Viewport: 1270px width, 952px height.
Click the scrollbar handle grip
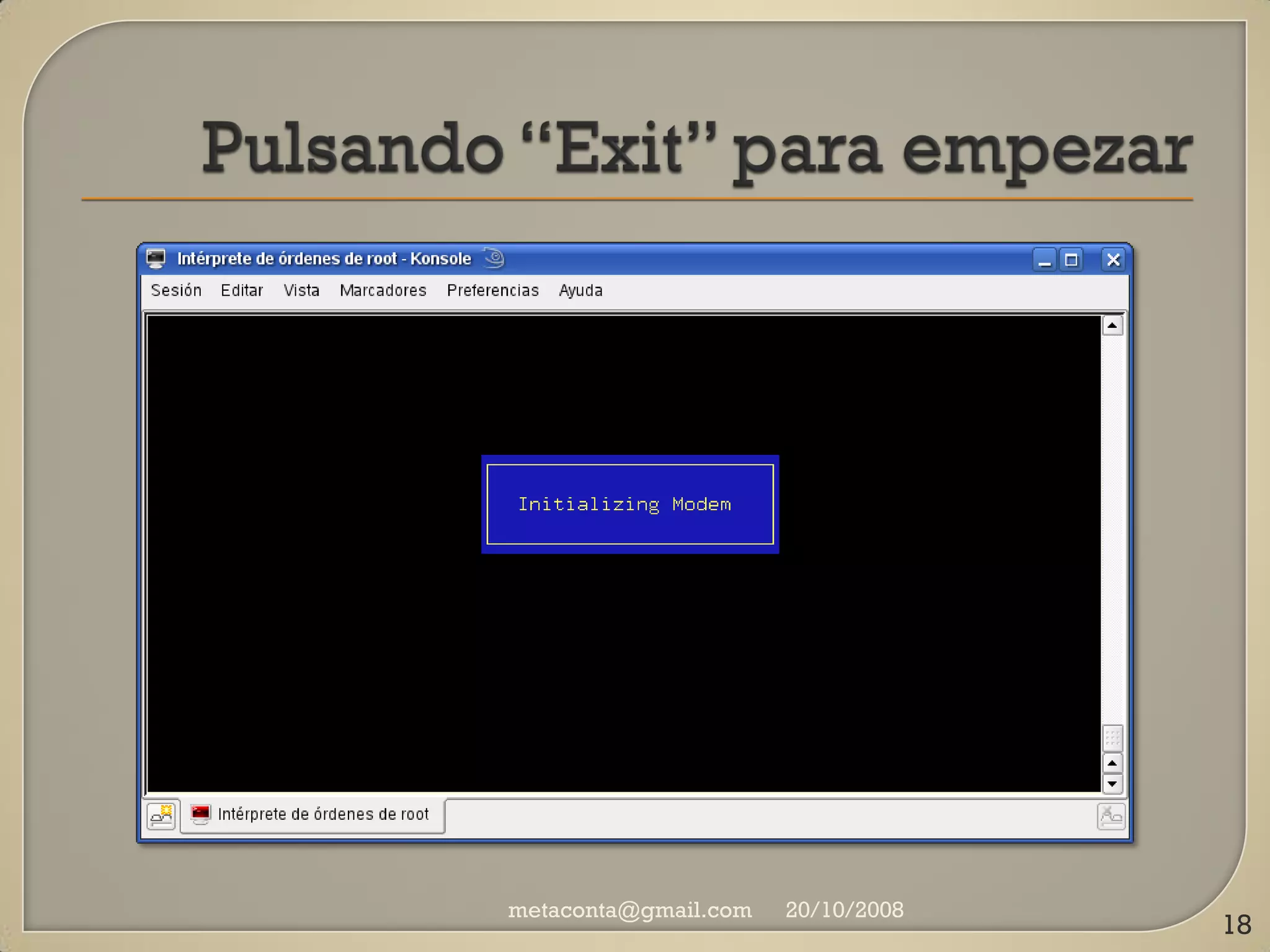tap(1112, 738)
